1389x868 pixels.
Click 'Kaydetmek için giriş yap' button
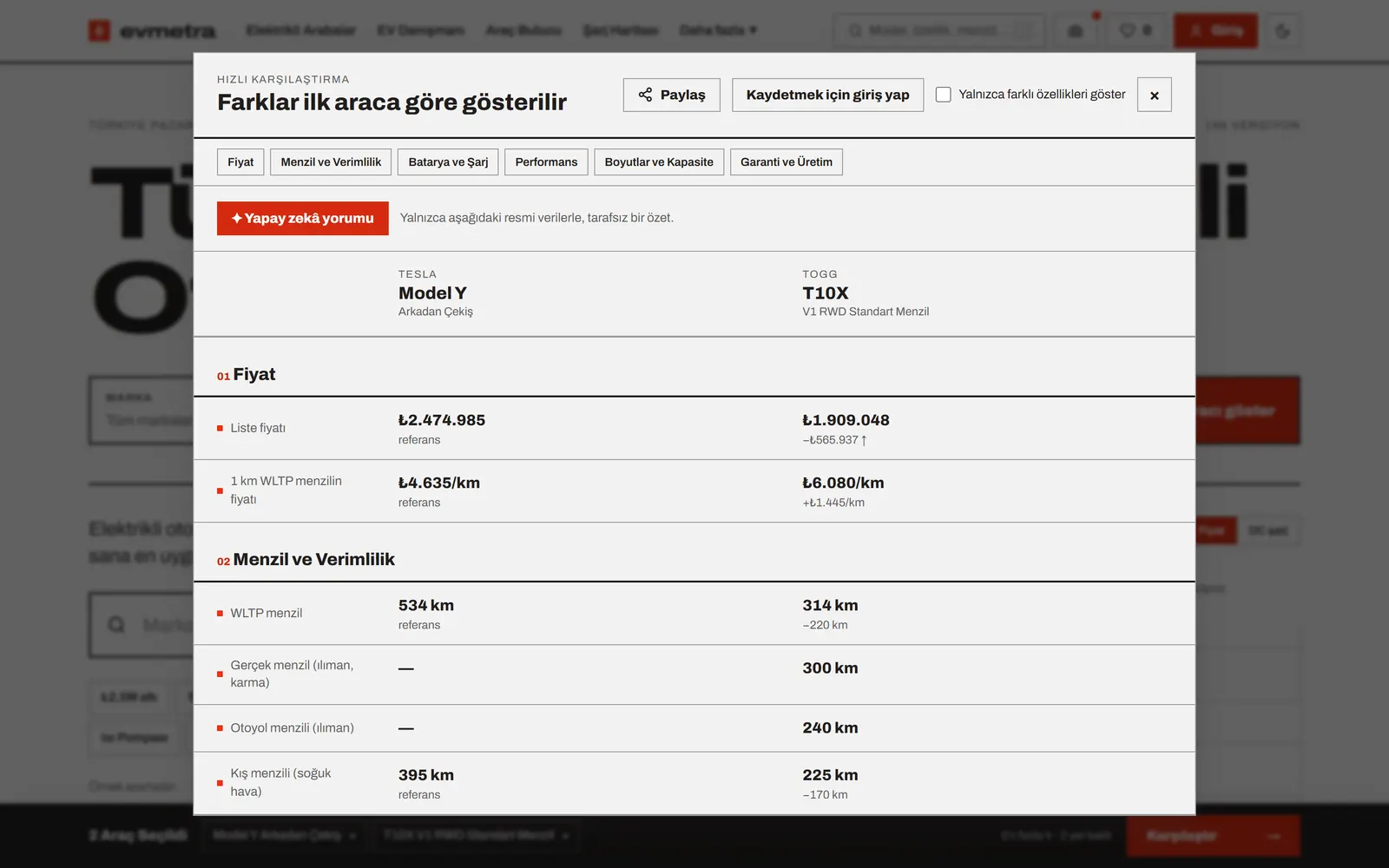[827, 95]
